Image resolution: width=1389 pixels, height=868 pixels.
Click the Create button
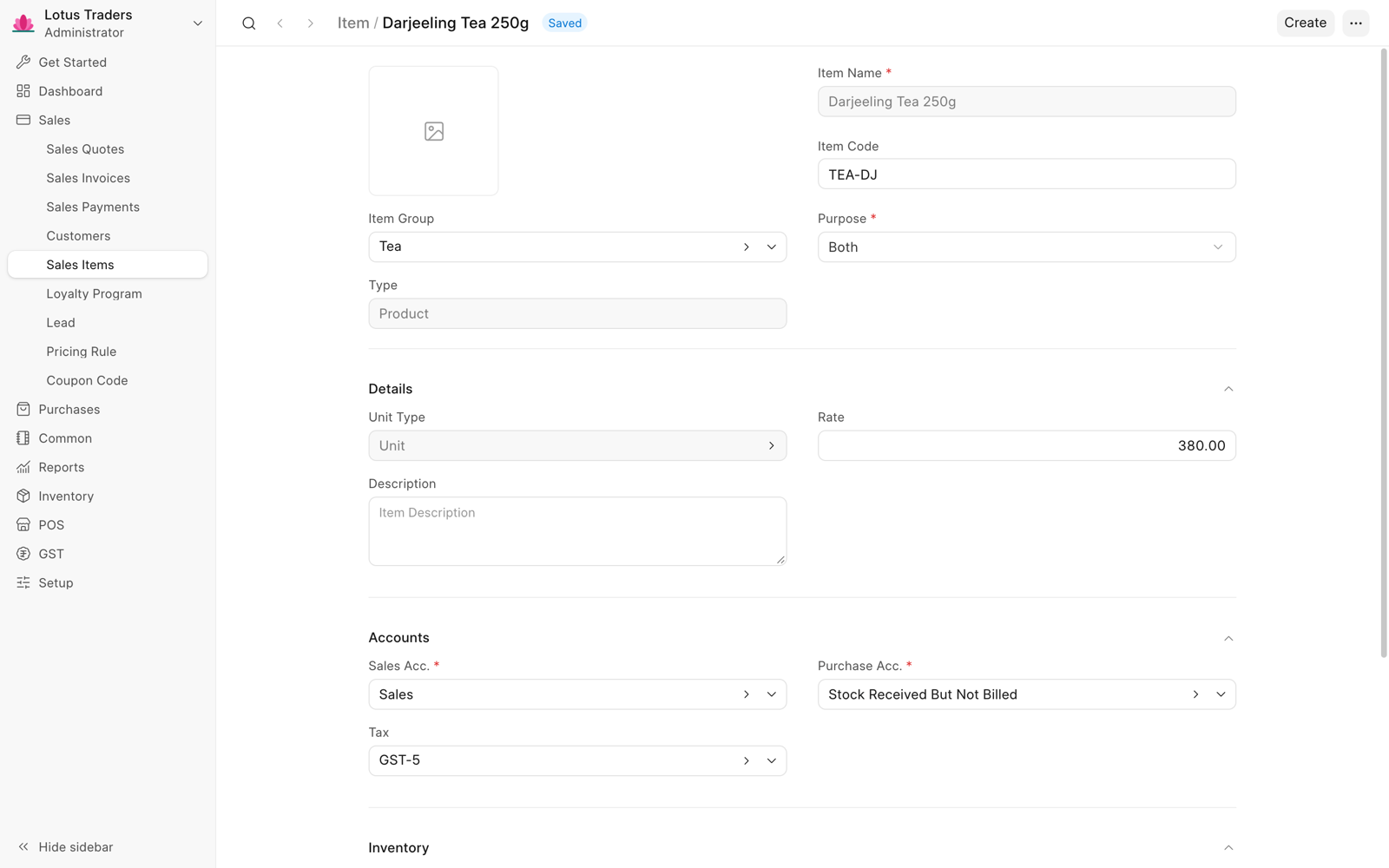click(x=1305, y=23)
